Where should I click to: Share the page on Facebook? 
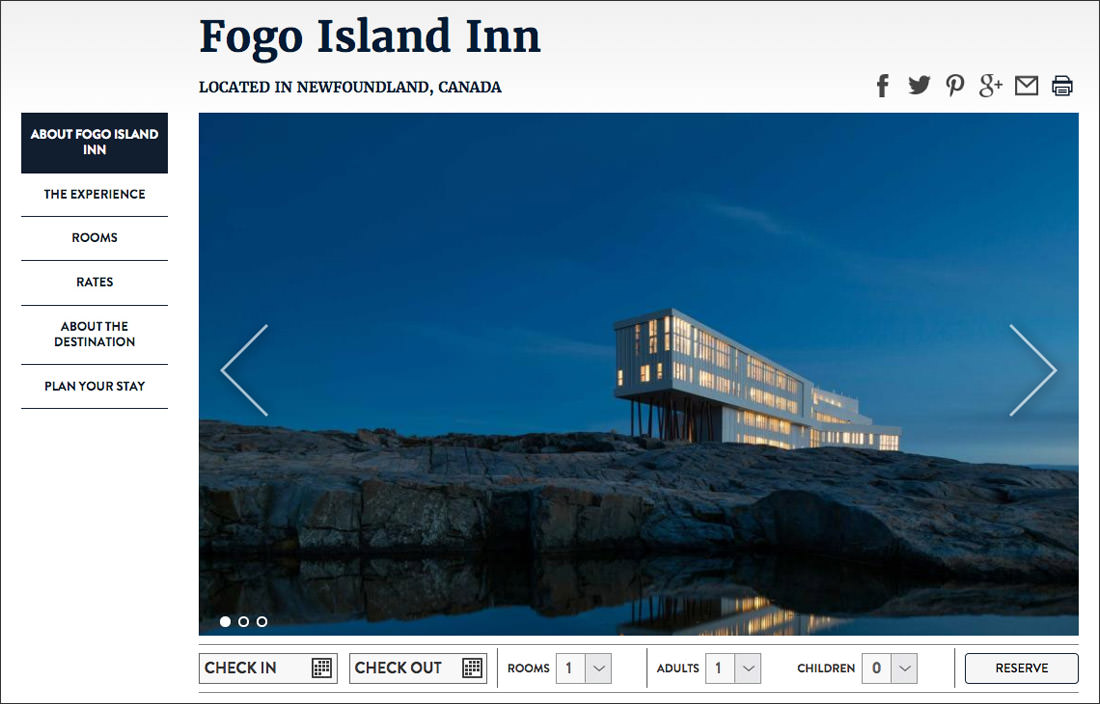[x=883, y=86]
